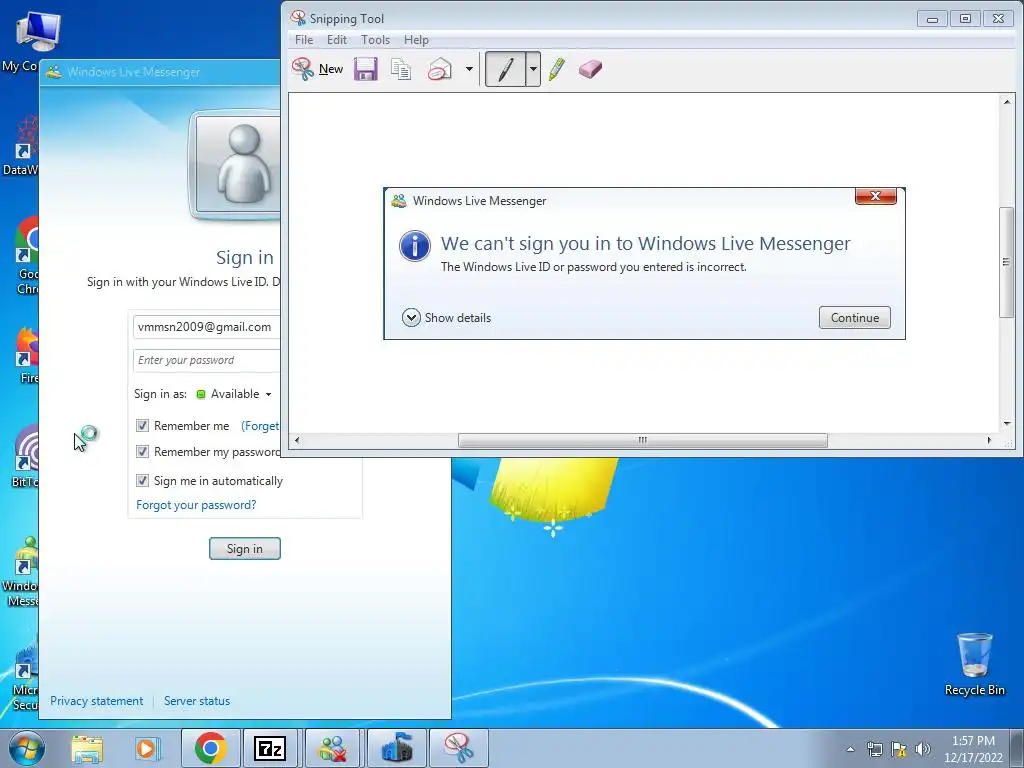This screenshot has width=1024, height=768.
Task: Maximize the Snipping Tool window
Action: pyautogui.click(x=965, y=19)
